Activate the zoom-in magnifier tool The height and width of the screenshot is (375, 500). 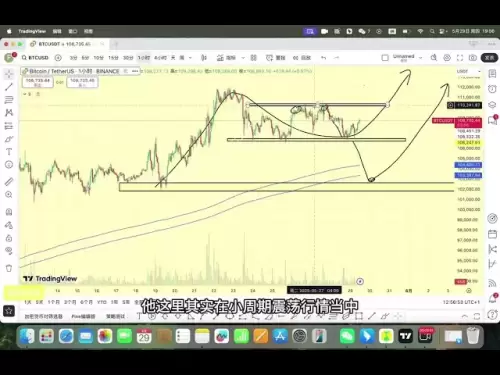coord(9,195)
